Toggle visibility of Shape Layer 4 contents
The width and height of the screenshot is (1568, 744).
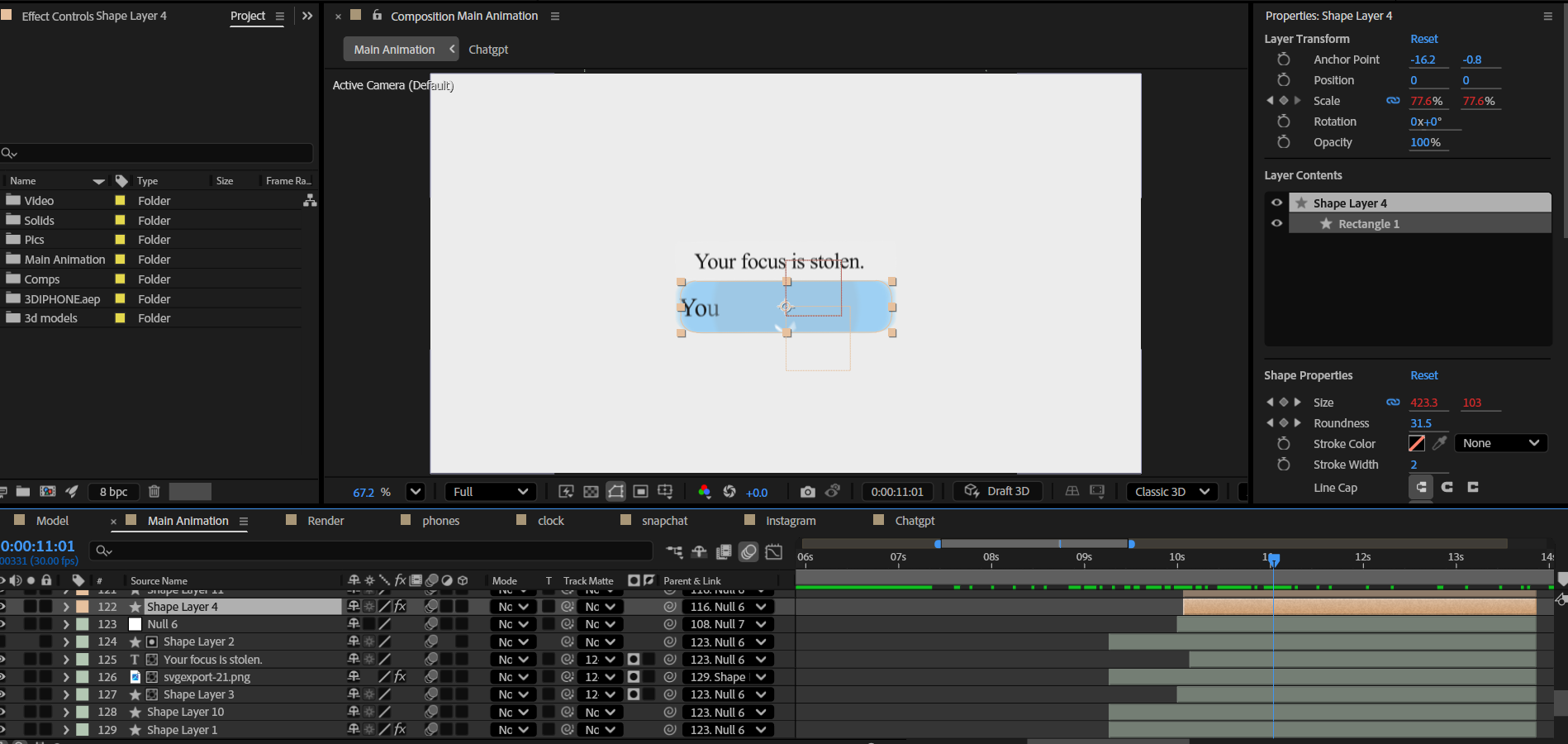[1276, 203]
